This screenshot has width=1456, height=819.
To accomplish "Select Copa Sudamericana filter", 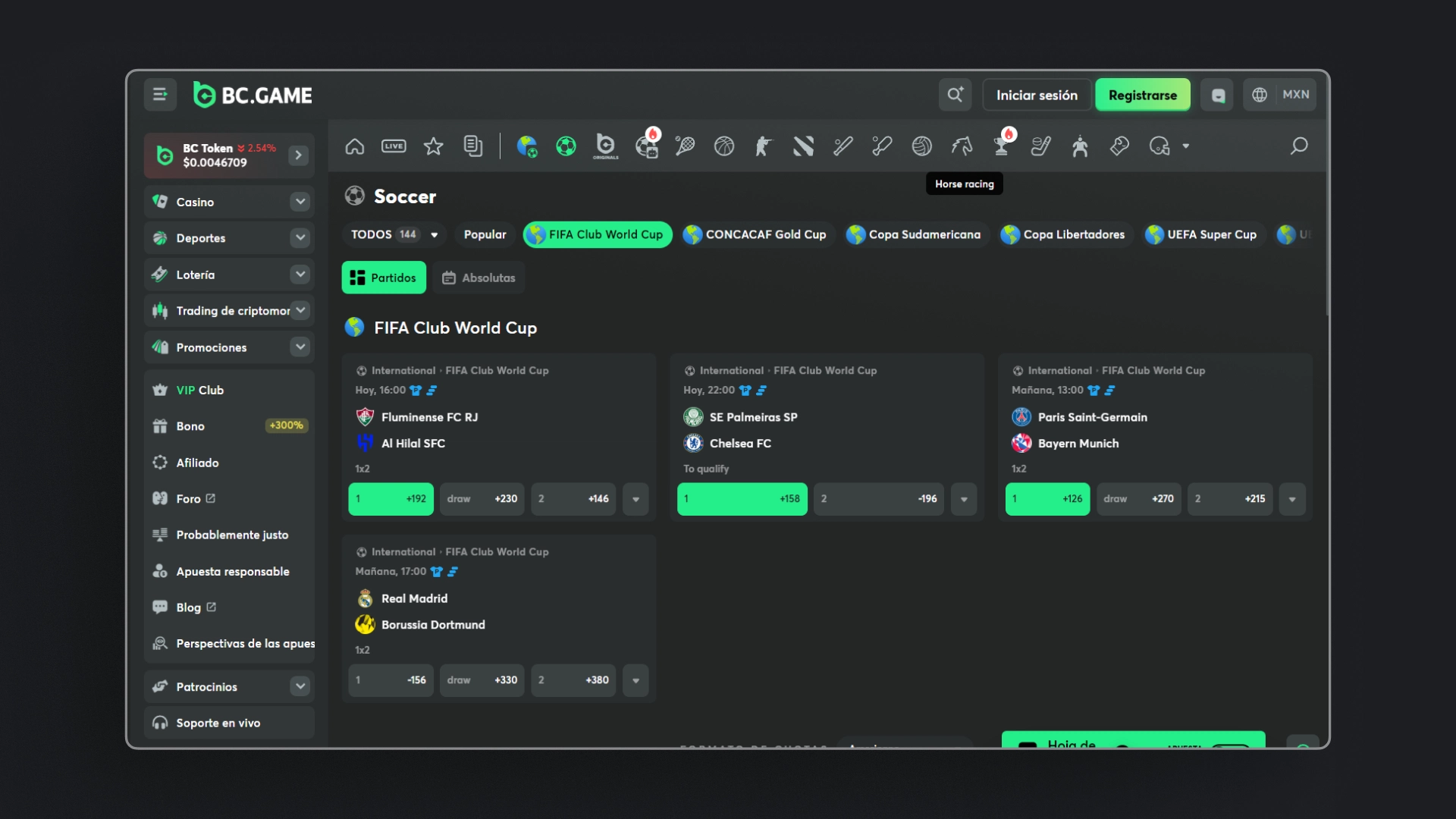I will click(x=915, y=235).
